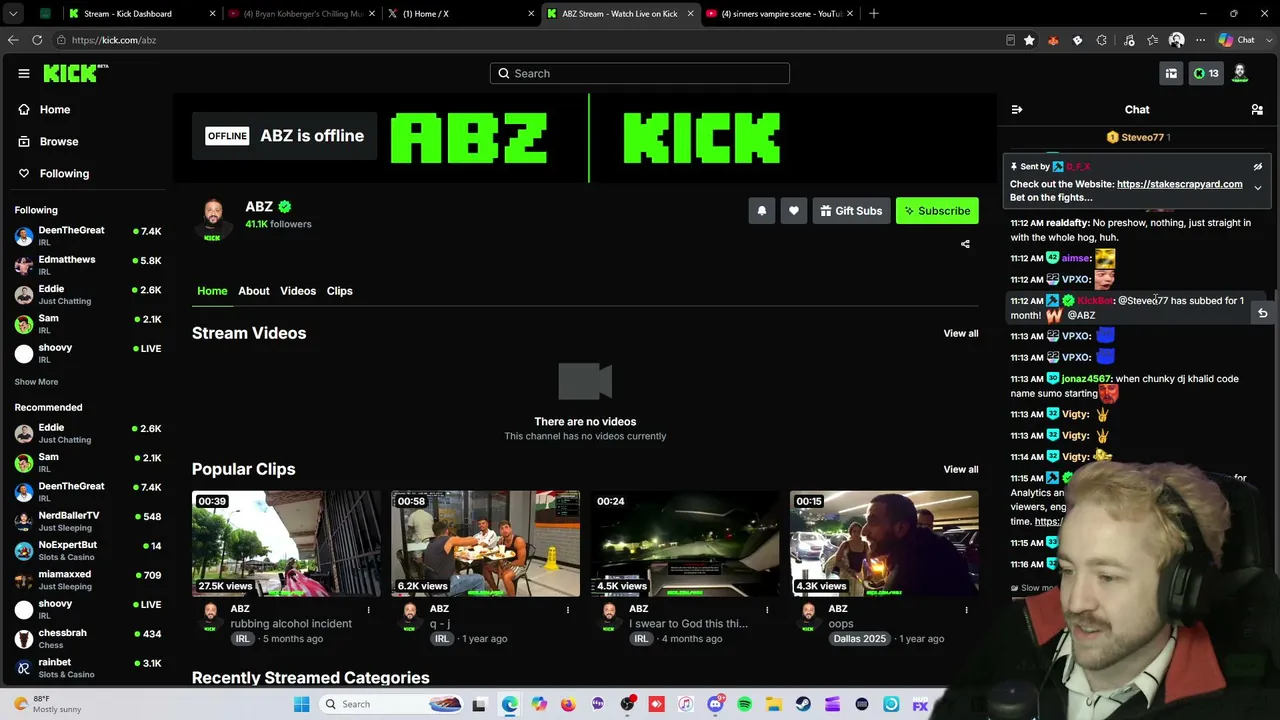
Task: View all Stream Videos
Action: click(x=961, y=333)
